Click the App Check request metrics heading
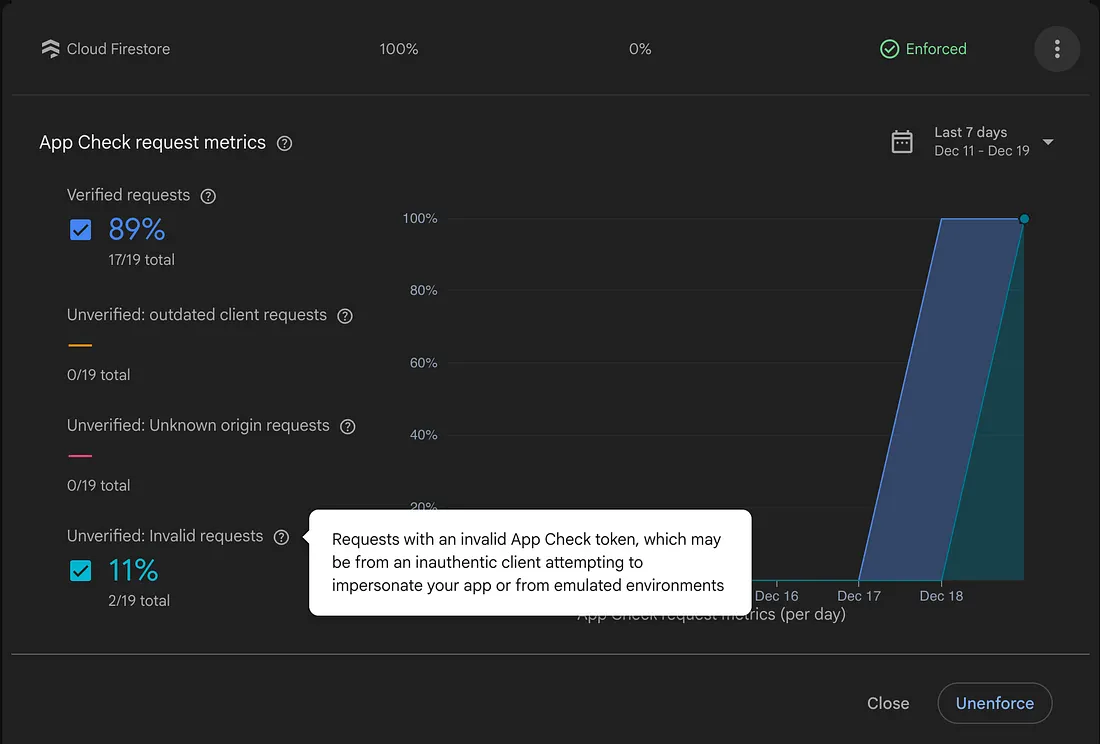 [152, 142]
